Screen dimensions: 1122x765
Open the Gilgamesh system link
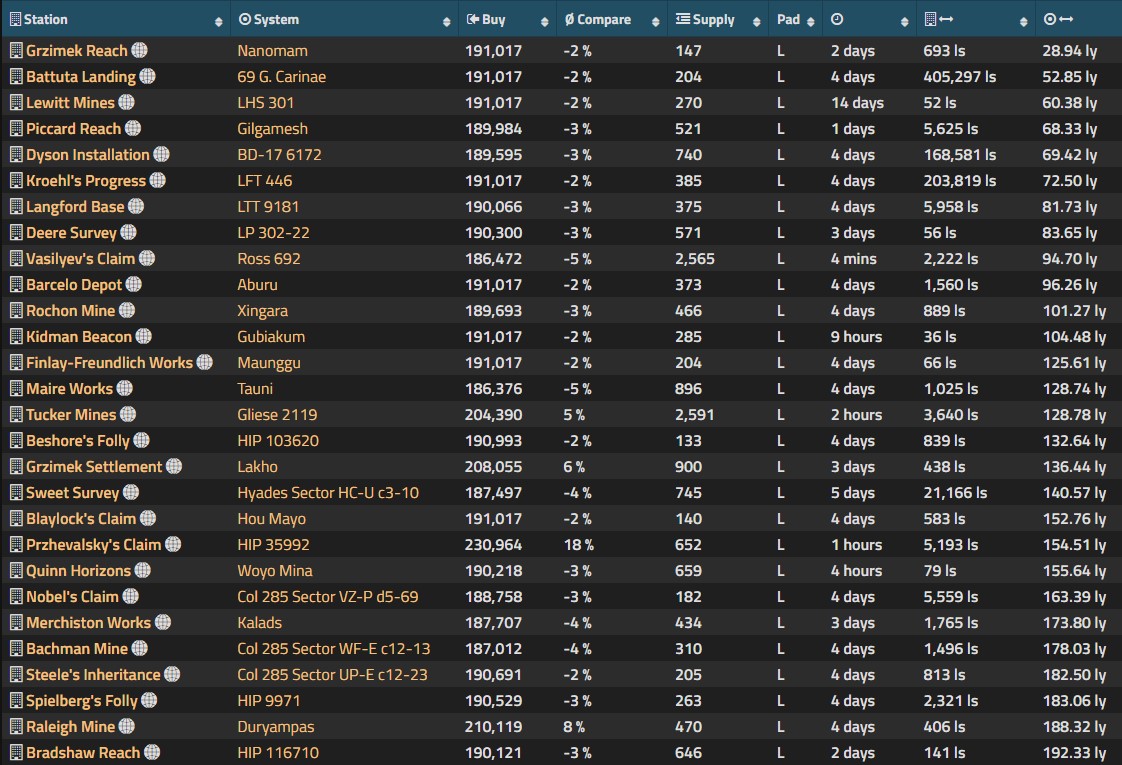click(x=273, y=129)
